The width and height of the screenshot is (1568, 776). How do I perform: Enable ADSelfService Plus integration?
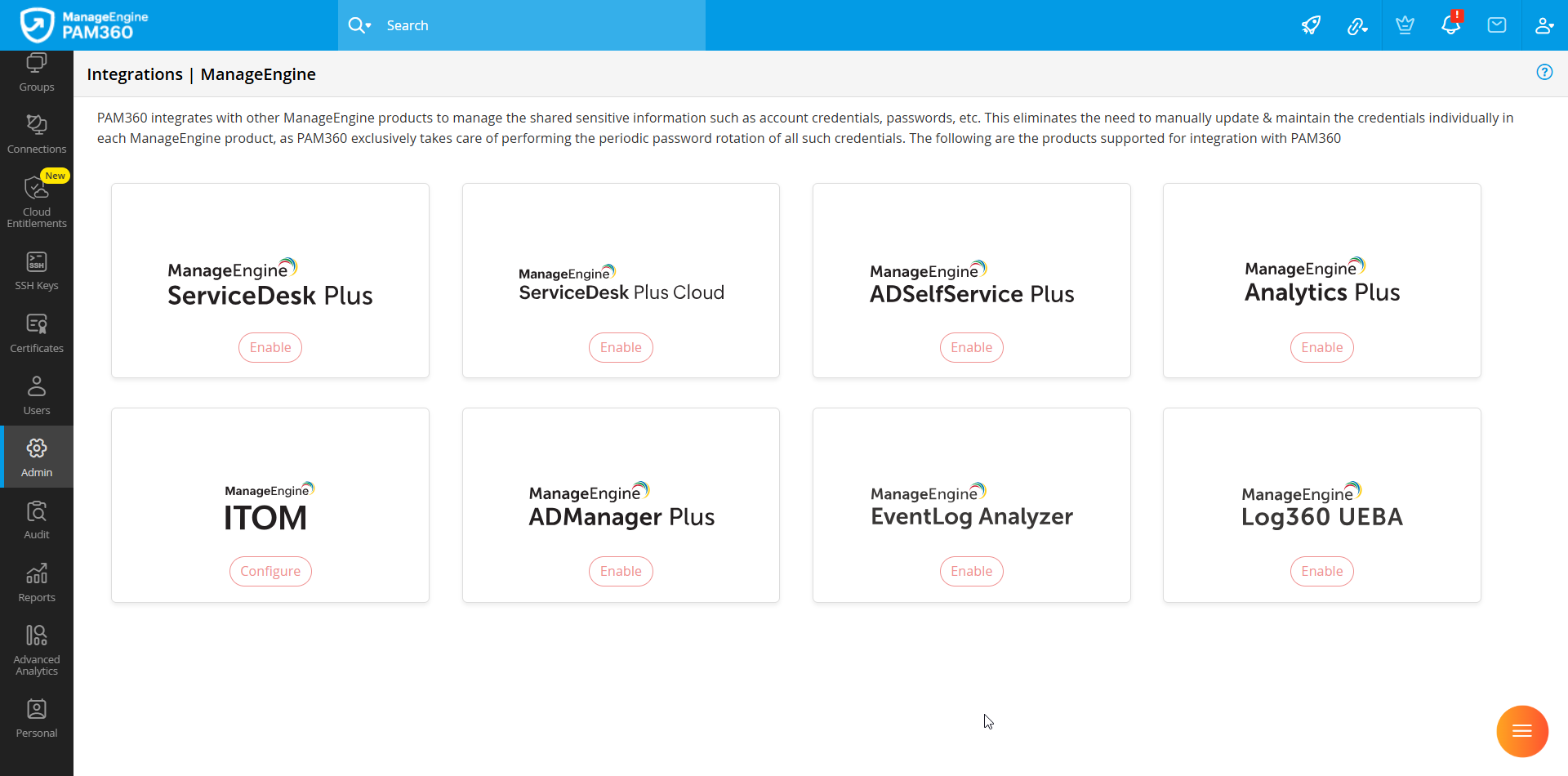click(972, 347)
